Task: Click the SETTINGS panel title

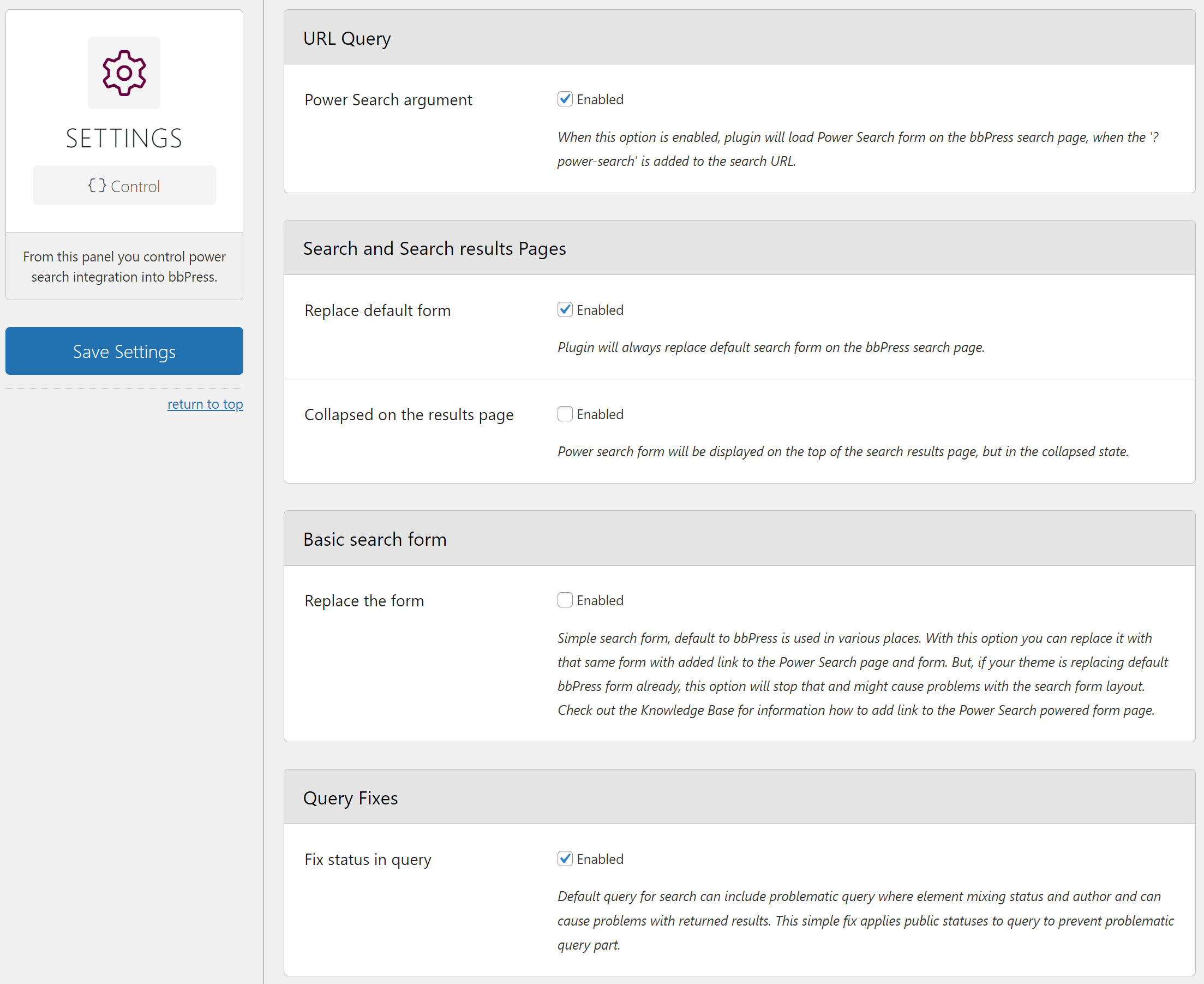Action: [124, 138]
